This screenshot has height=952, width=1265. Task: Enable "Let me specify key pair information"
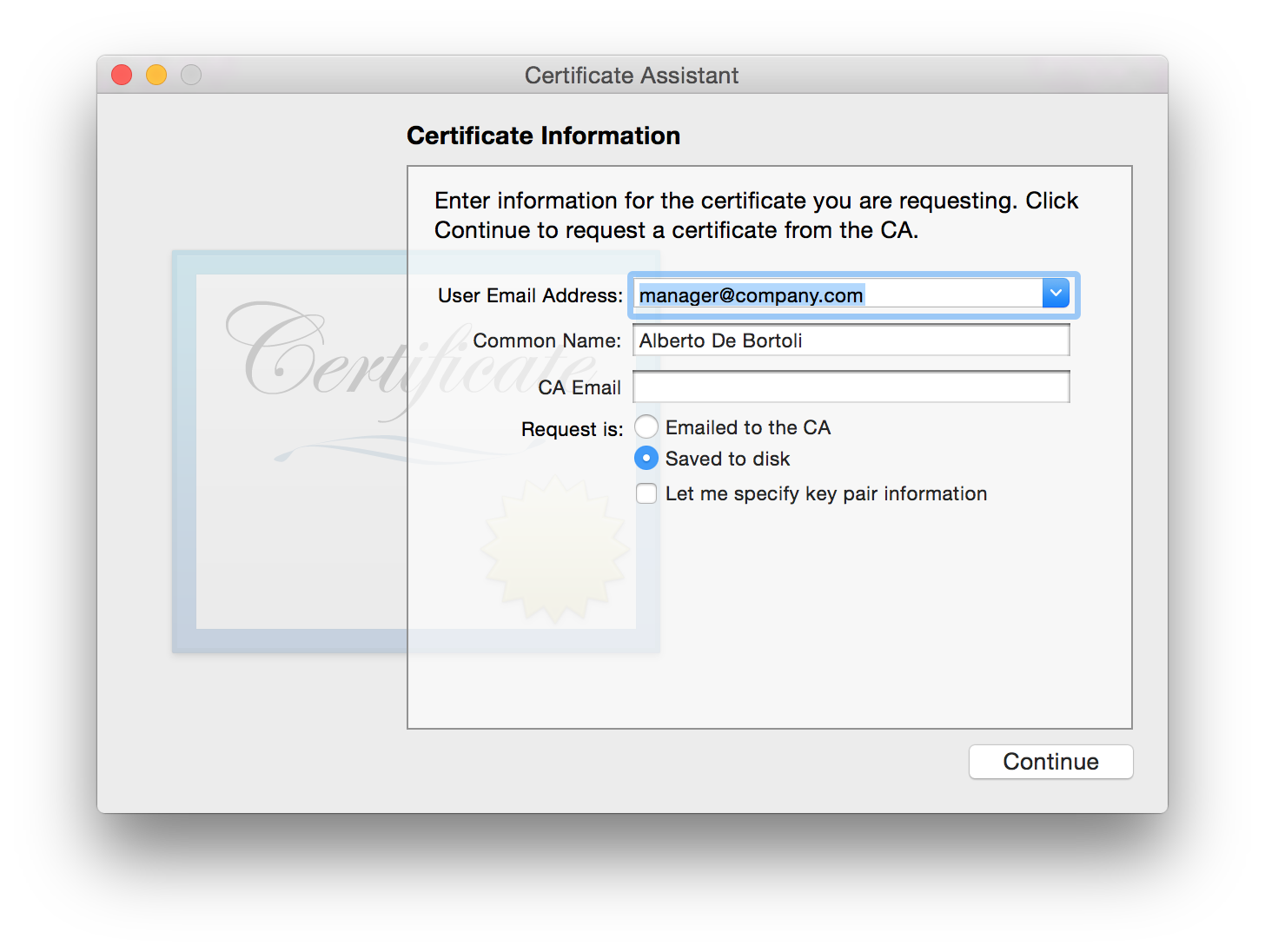click(x=646, y=493)
